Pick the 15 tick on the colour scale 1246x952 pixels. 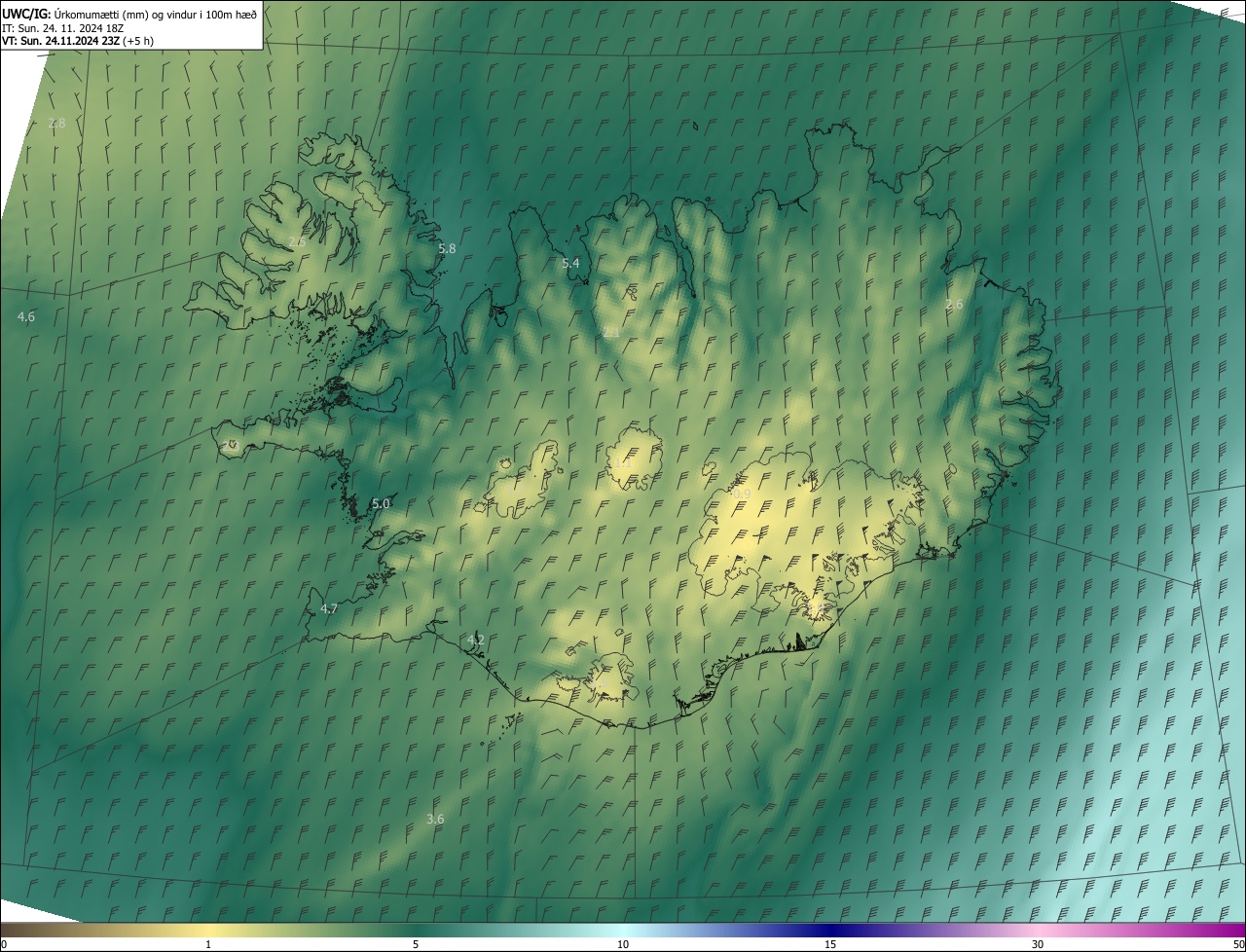(x=830, y=945)
